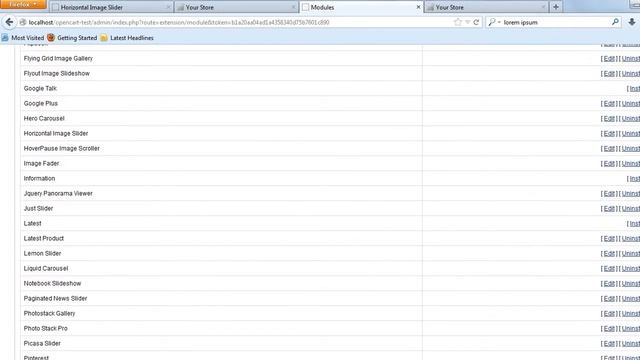Edit the Liquid Carousel module
Viewport: 640px width, 360px height.
[609, 269]
